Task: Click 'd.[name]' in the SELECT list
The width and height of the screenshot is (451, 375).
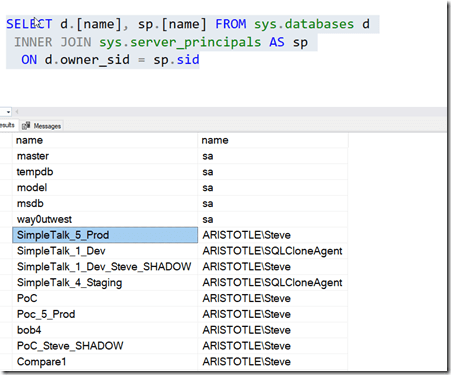Action: 91,24
